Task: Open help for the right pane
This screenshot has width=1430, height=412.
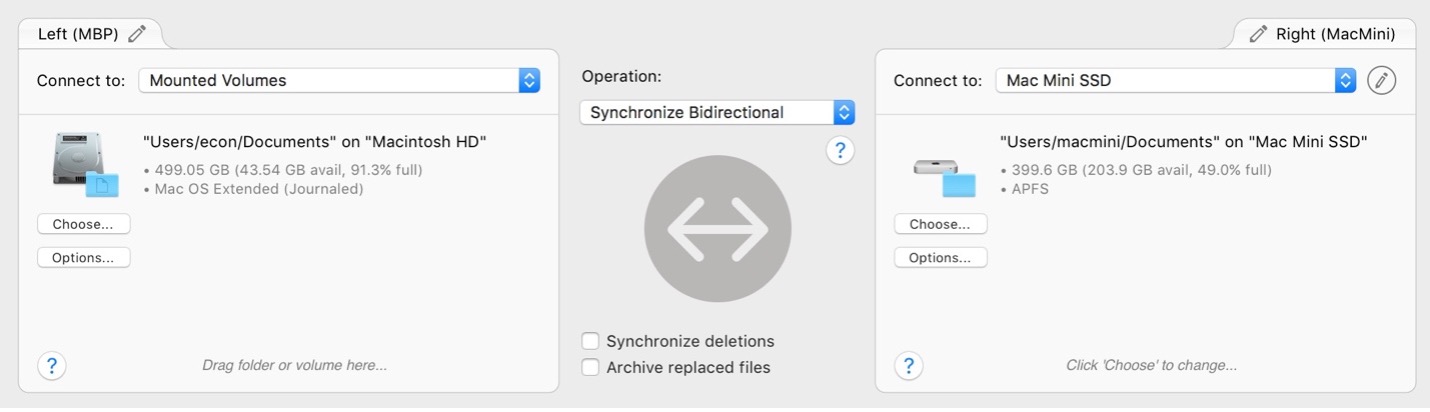Action: (x=908, y=365)
